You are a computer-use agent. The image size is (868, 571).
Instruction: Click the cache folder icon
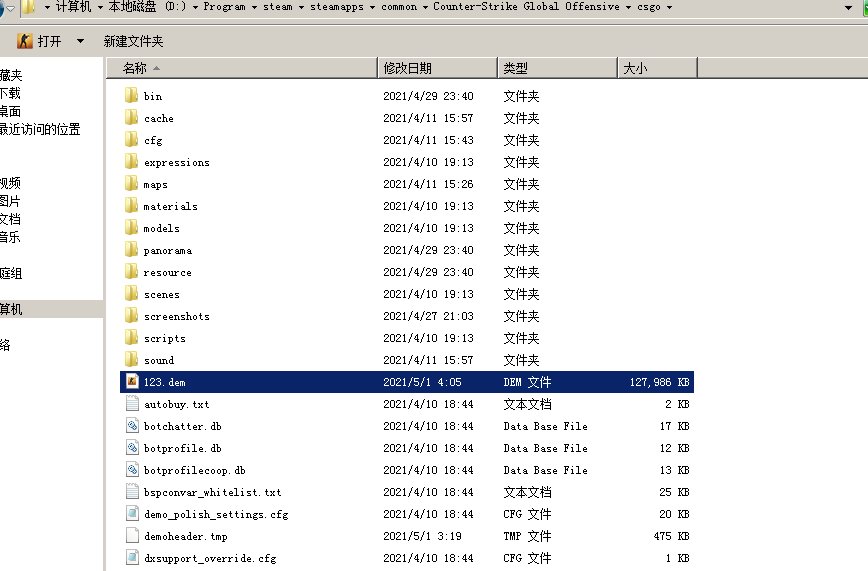(131, 117)
